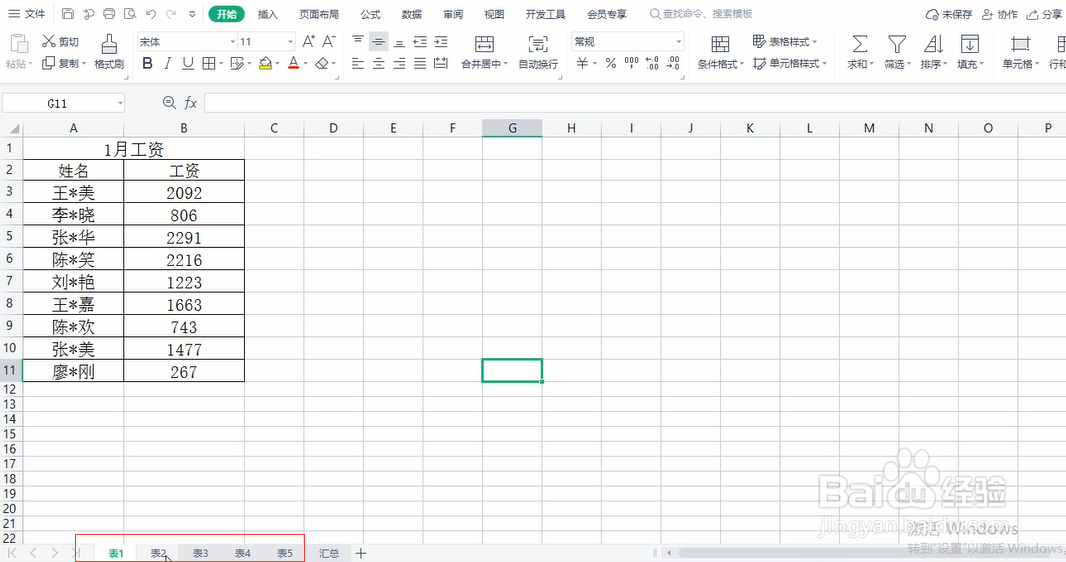
Task: Center text horizontally
Action: pyautogui.click(x=379, y=63)
